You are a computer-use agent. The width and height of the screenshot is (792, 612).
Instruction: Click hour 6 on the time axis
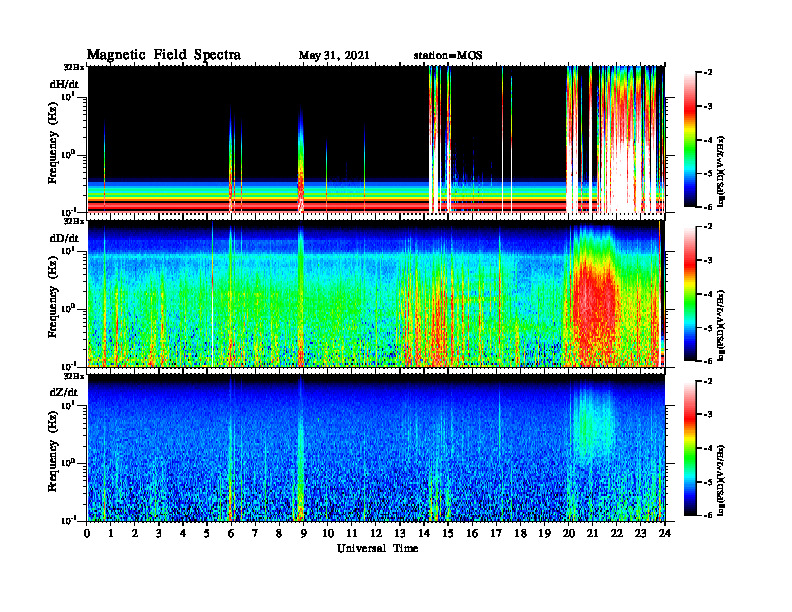coord(231,533)
